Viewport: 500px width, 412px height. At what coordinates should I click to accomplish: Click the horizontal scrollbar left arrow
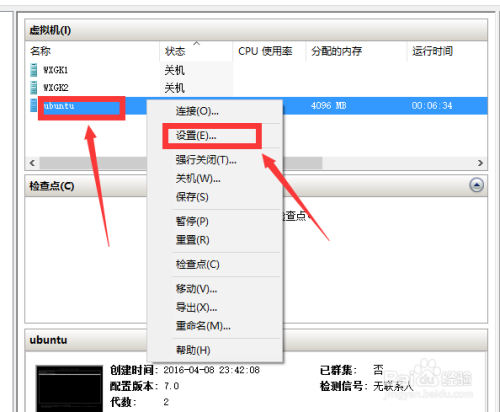32,163
